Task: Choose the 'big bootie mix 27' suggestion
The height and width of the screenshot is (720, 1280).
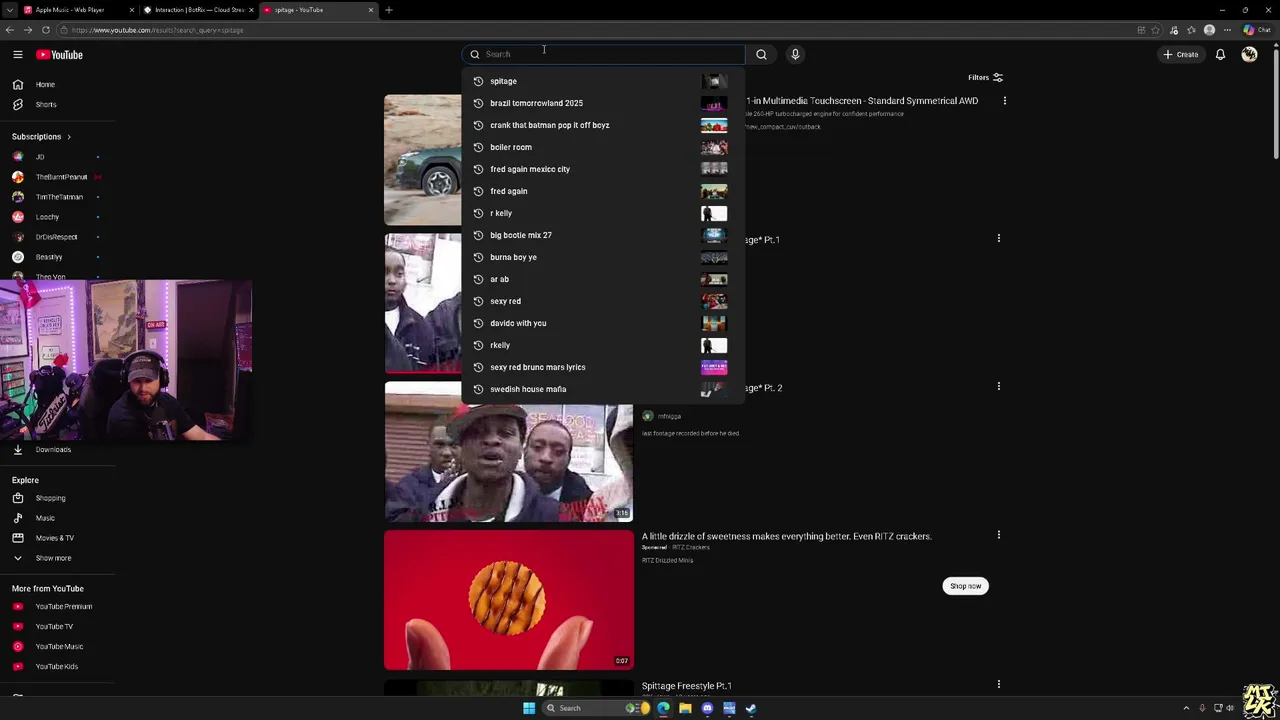Action: coord(603,235)
